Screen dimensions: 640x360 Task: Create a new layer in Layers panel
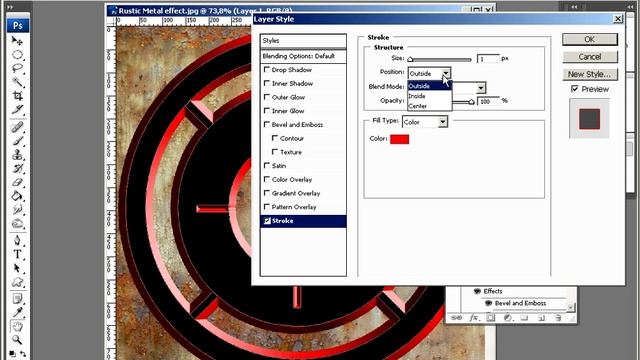[541, 318]
